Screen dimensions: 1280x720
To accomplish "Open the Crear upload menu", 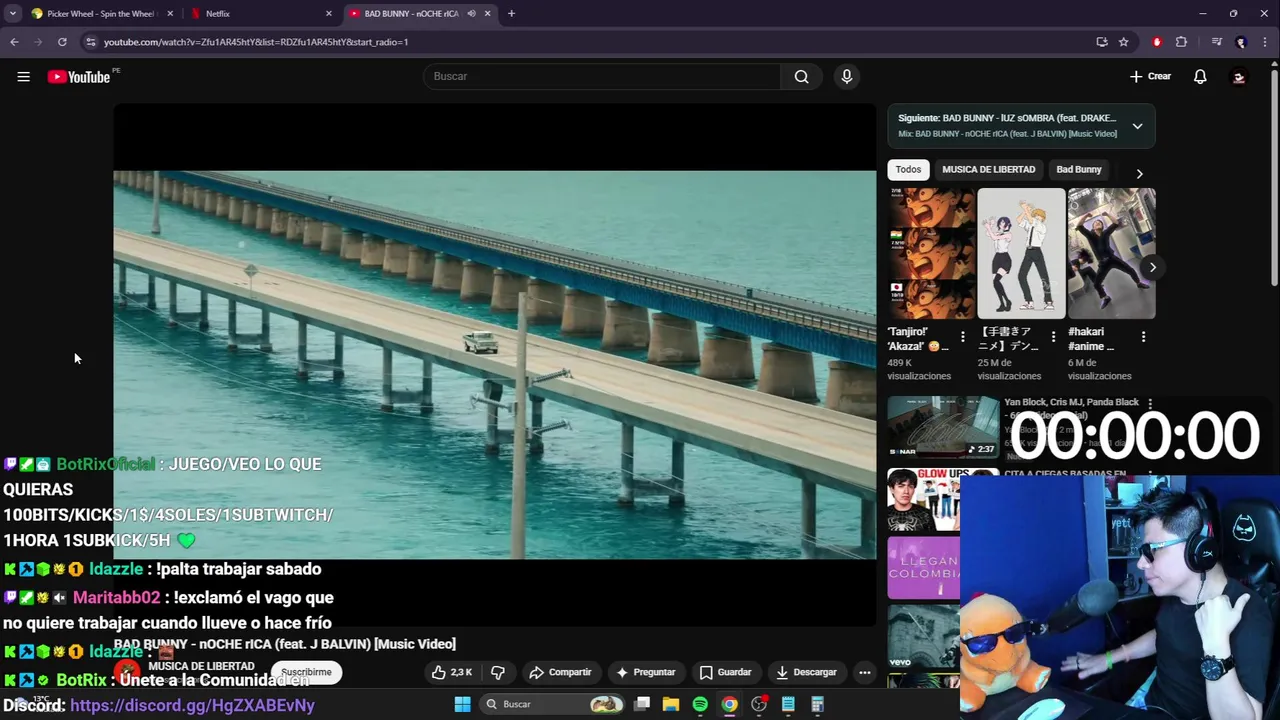I will (1150, 76).
